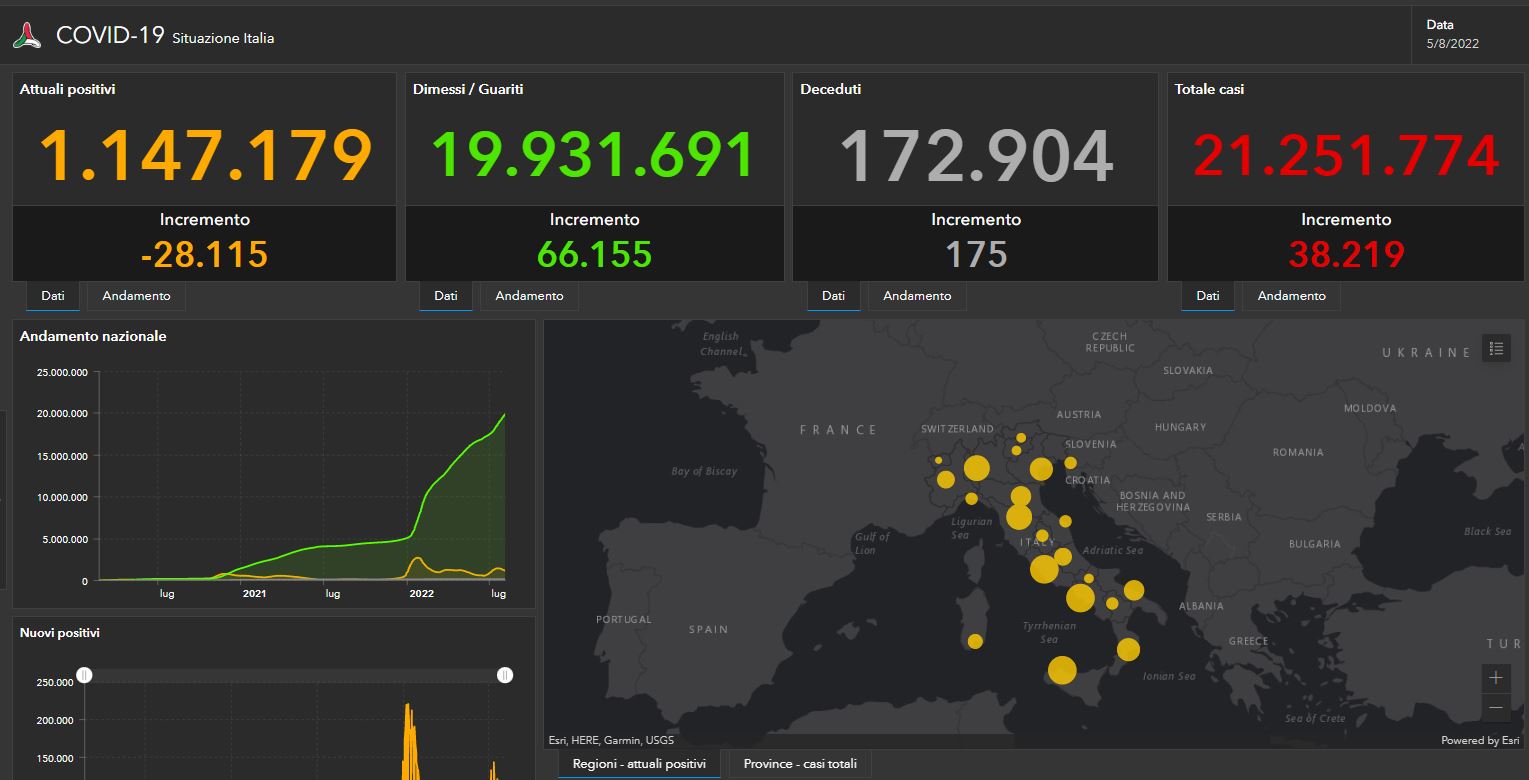Click the 2021 label on the chart axis
Image resolution: width=1529 pixels, height=780 pixels.
(254, 594)
